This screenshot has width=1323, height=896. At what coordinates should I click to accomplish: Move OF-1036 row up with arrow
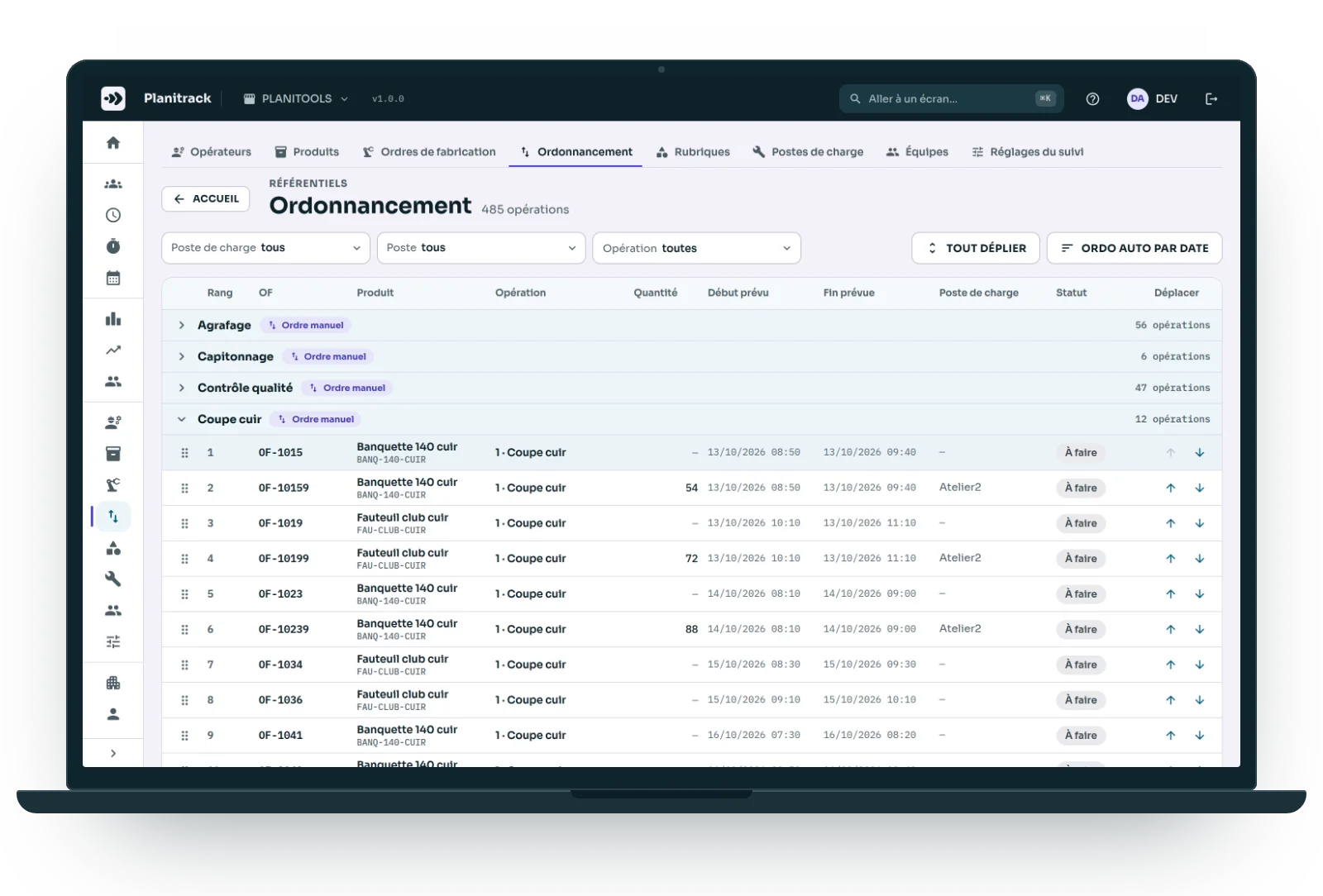(1171, 700)
